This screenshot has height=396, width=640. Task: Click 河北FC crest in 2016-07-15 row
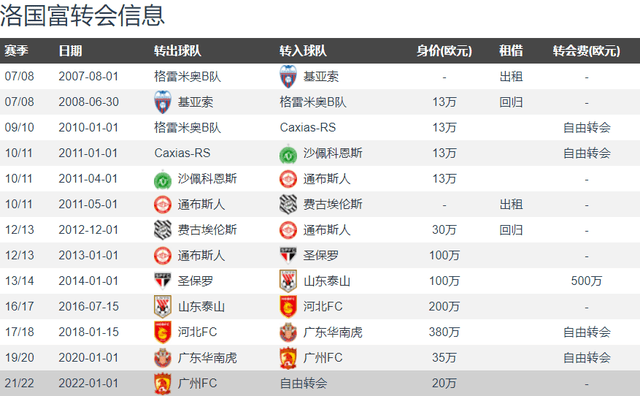(288, 307)
